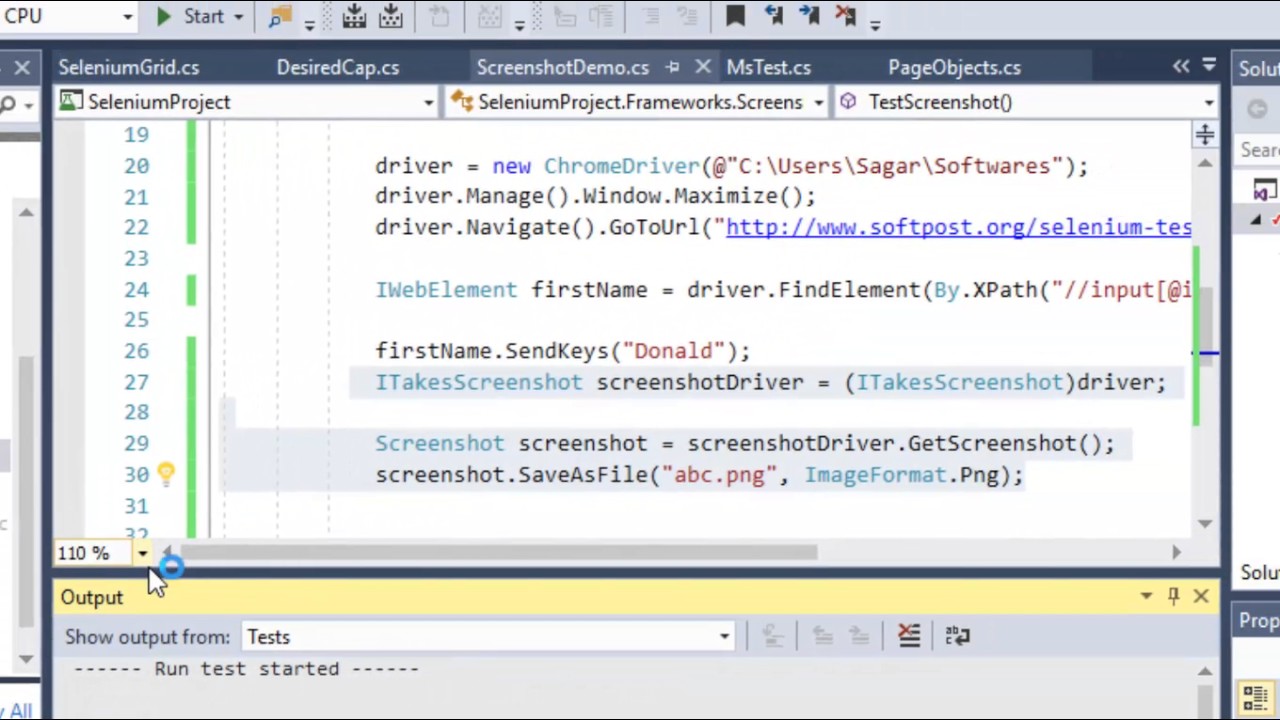The width and height of the screenshot is (1280, 720).
Task: Open toolbar overflow options after bookmark icons
Action: coord(876,23)
